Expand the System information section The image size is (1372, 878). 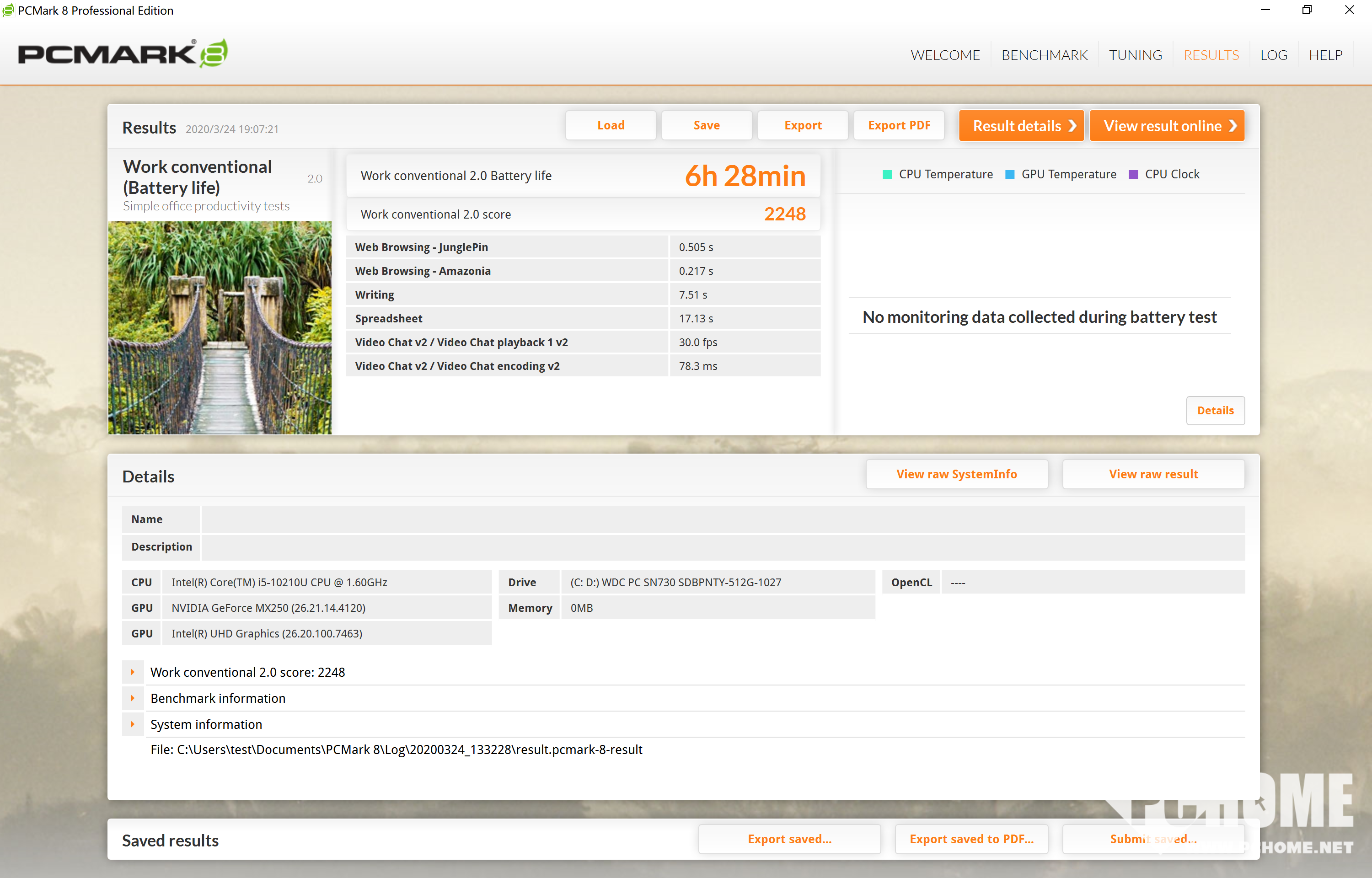point(133,725)
